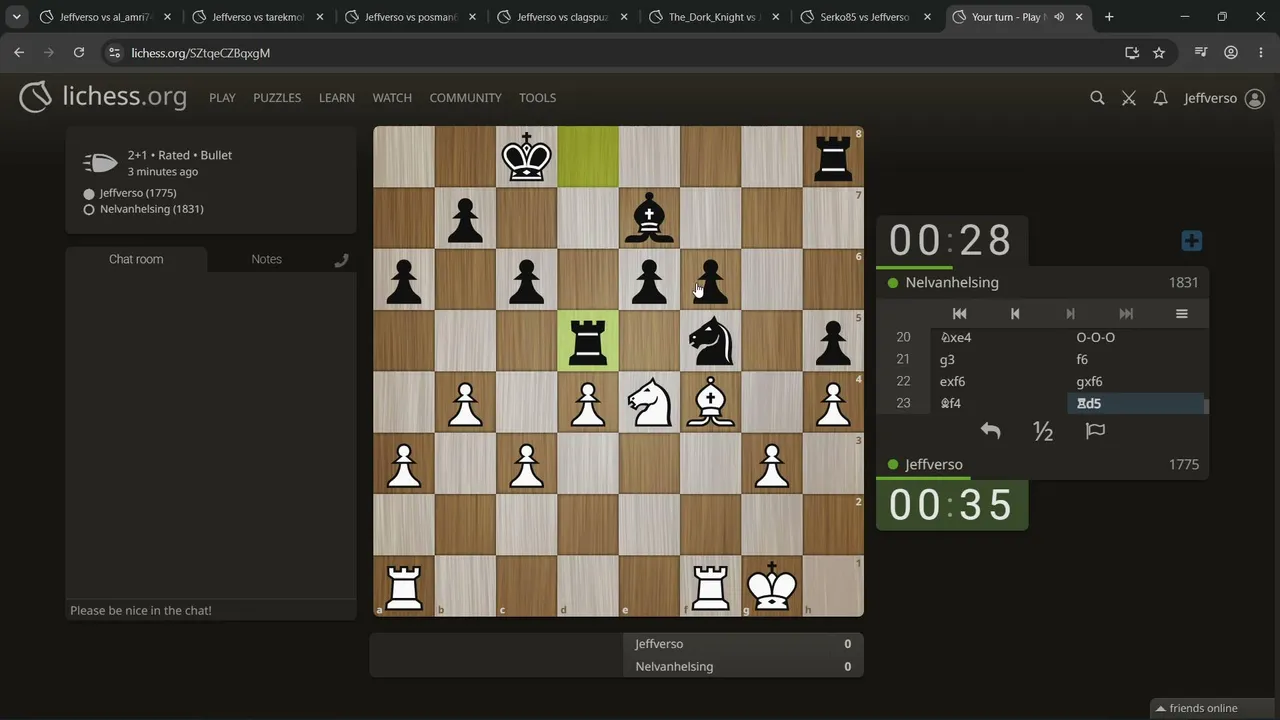
Task: Select the white knight on e4
Action: [649, 402]
